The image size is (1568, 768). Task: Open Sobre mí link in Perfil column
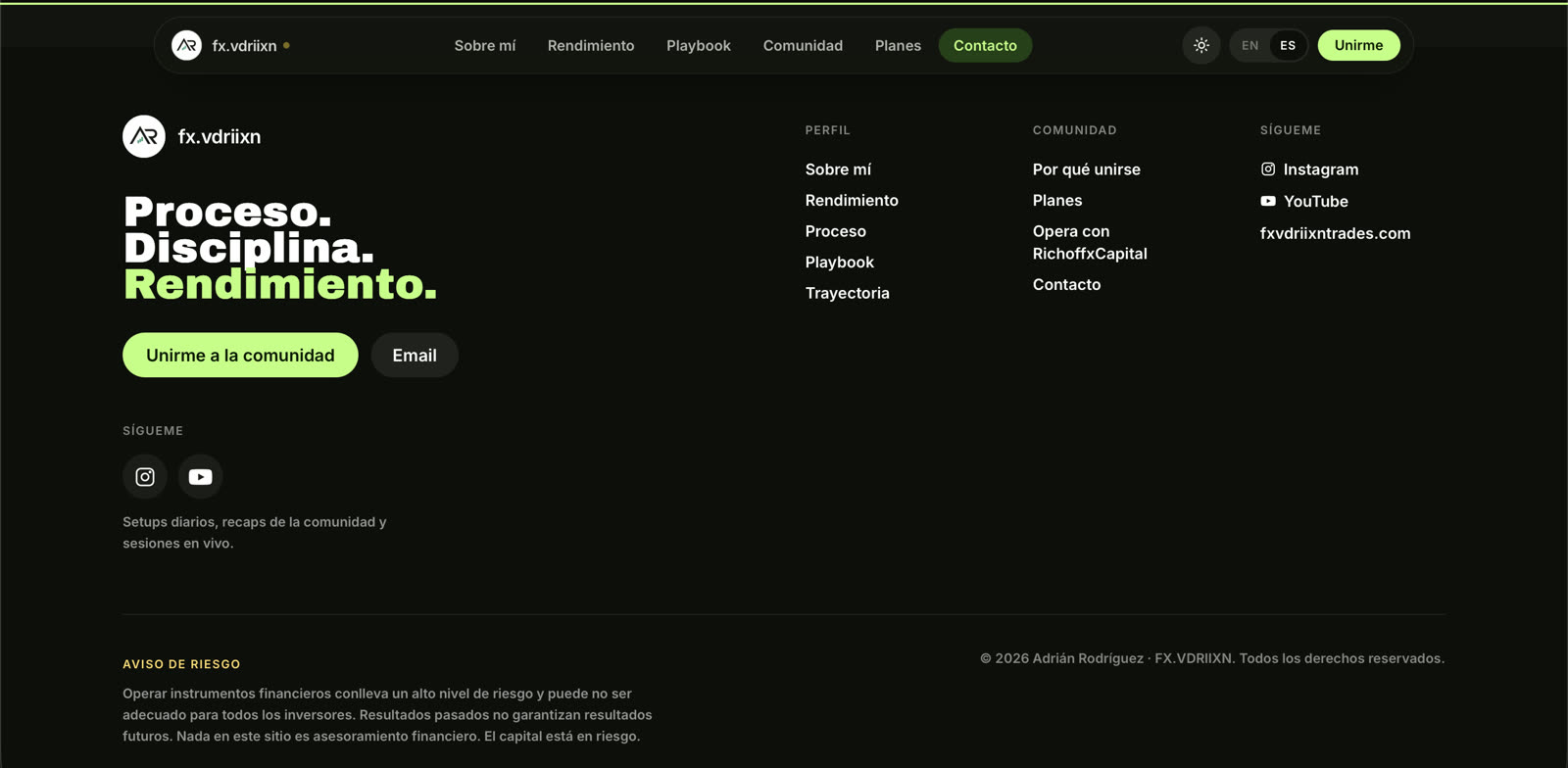tap(838, 169)
